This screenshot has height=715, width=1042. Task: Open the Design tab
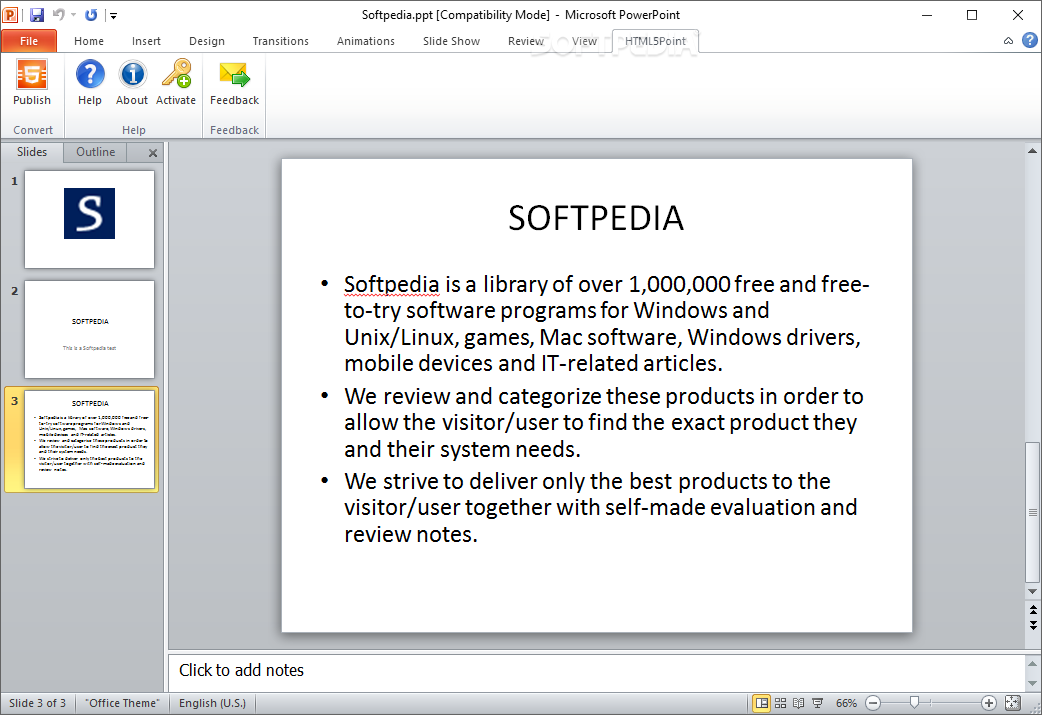click(x=207, y=41)
